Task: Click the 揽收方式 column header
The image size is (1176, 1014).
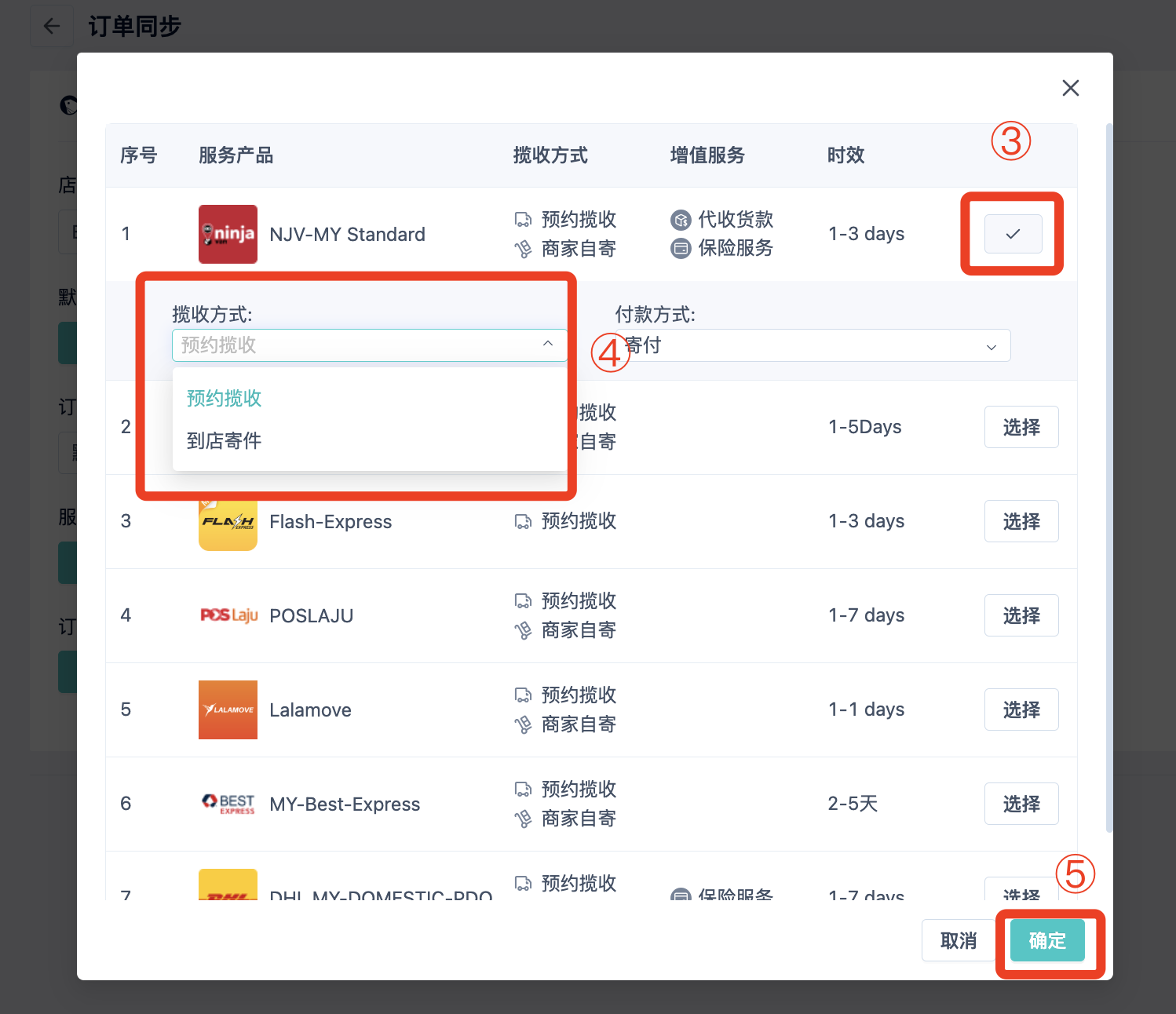Action: click(x=550, y=155)
